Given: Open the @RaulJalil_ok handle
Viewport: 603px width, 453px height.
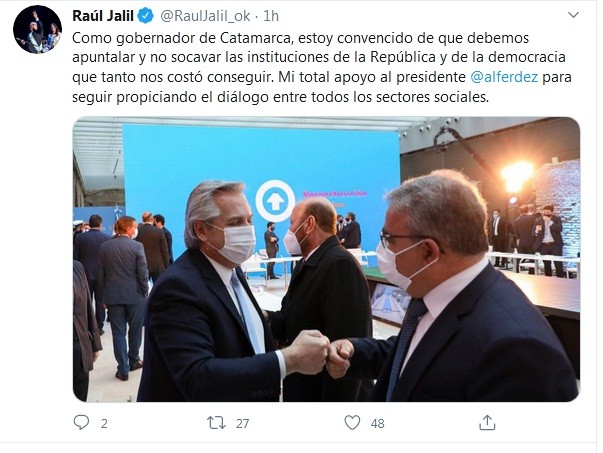Looking at the screenshot, I should click(x=205, y=16).
